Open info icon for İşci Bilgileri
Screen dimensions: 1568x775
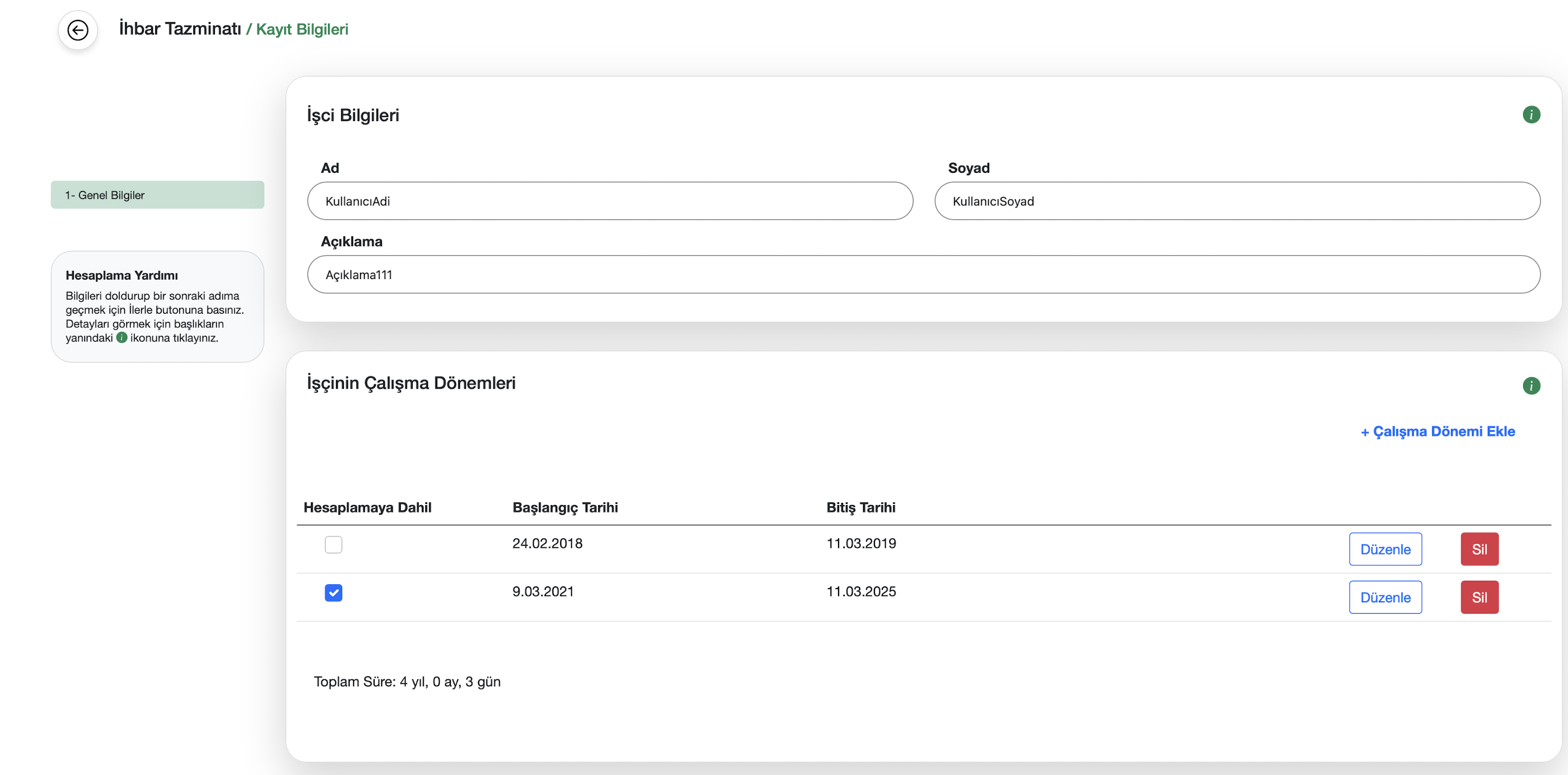(1530, 114)
